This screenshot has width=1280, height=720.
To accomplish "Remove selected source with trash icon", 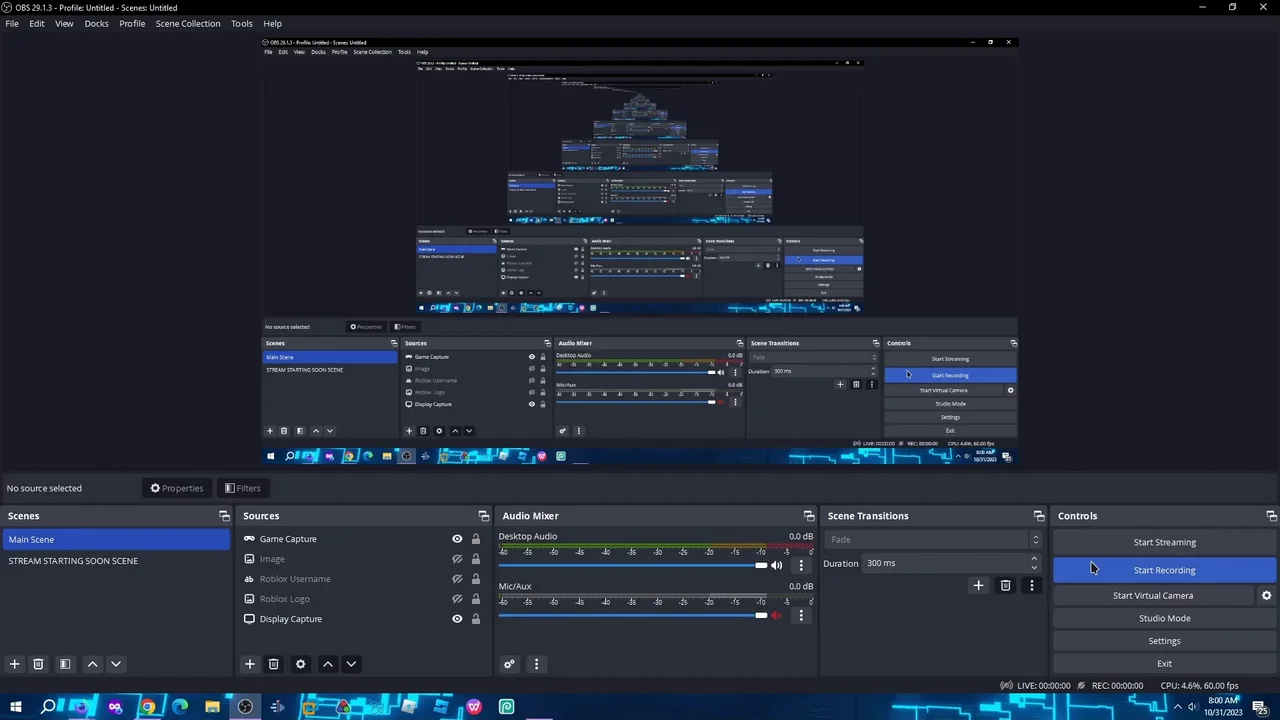I will (x=273, y=664).
